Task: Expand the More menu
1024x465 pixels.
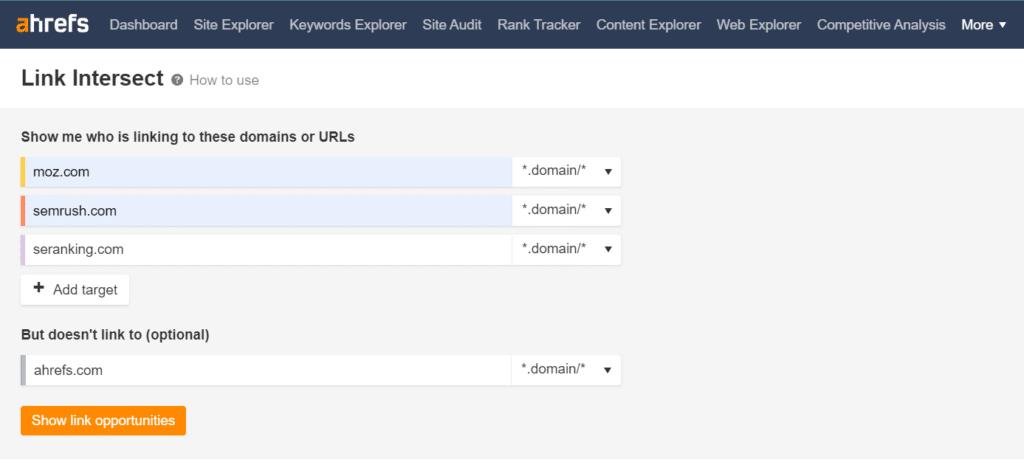Action: tap(984, 25)
